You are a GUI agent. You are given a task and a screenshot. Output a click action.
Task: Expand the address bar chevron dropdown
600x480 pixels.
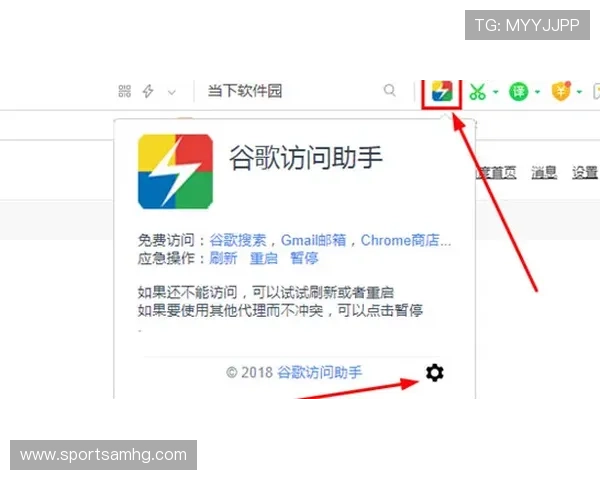[172, 92]
